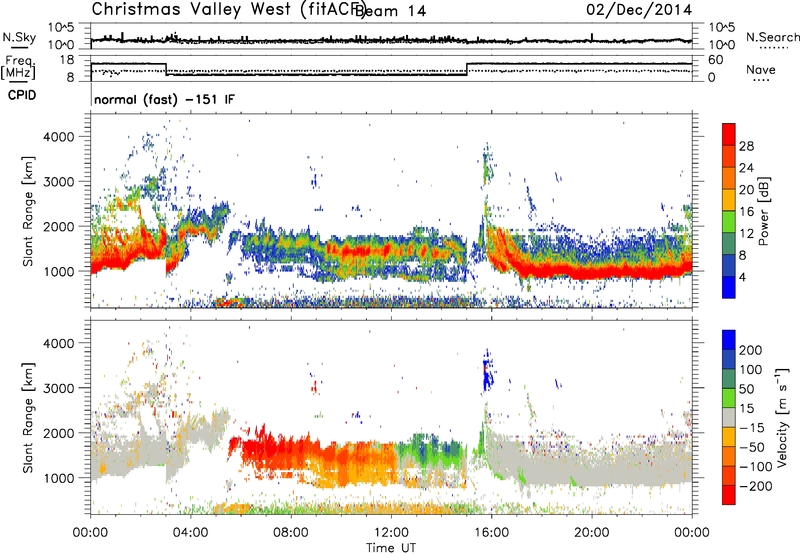
Task: Click the 12:00 time axis tick label
Action: [x=391, y=533]
